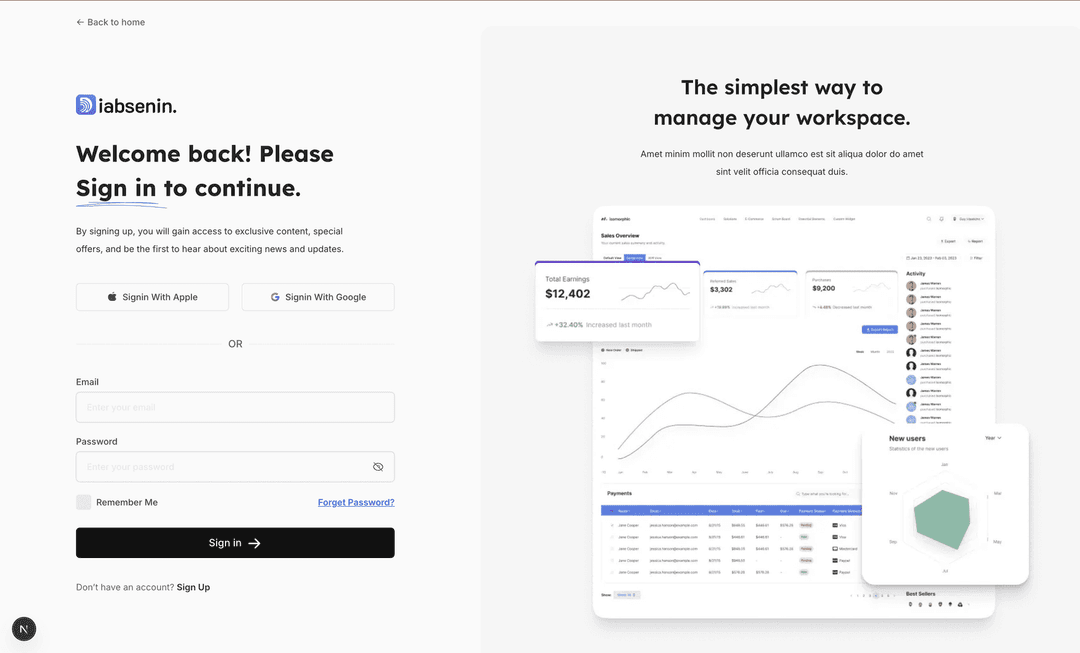Click the iabsenin logo icon

tap(86, 105)
